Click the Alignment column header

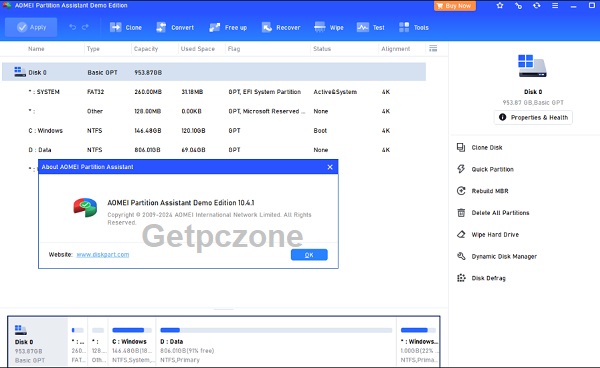pyautogui.click(x=395, y=49)
